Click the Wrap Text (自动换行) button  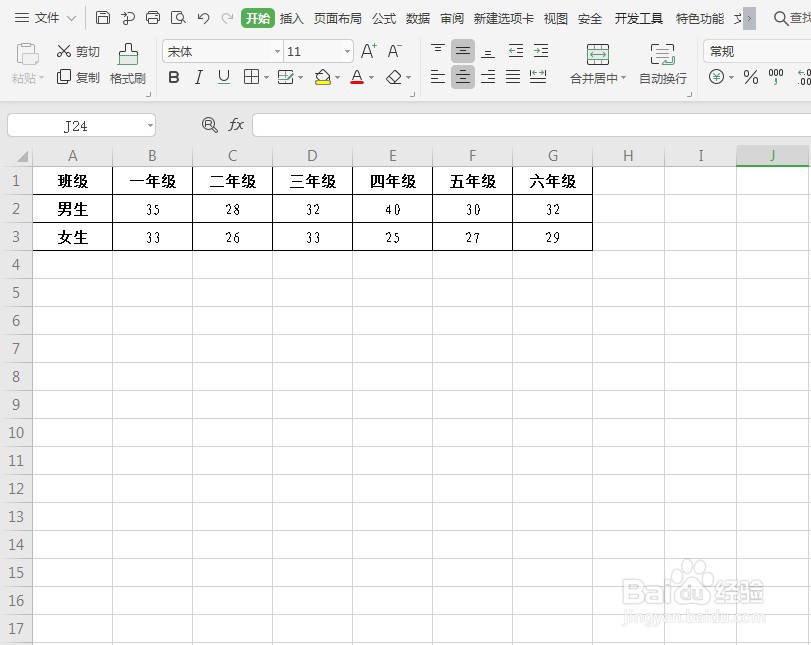click(x=663, y=64)
